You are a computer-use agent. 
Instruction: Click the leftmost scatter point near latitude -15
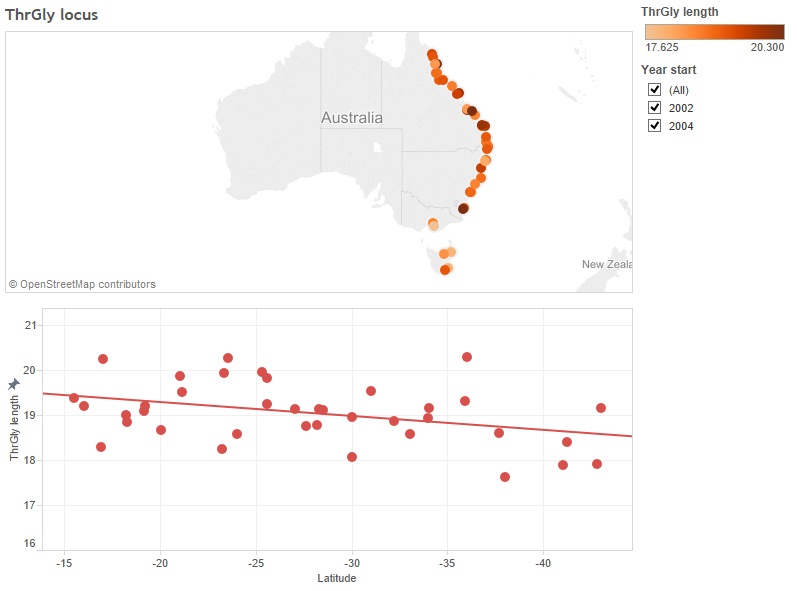coord(74,398)
